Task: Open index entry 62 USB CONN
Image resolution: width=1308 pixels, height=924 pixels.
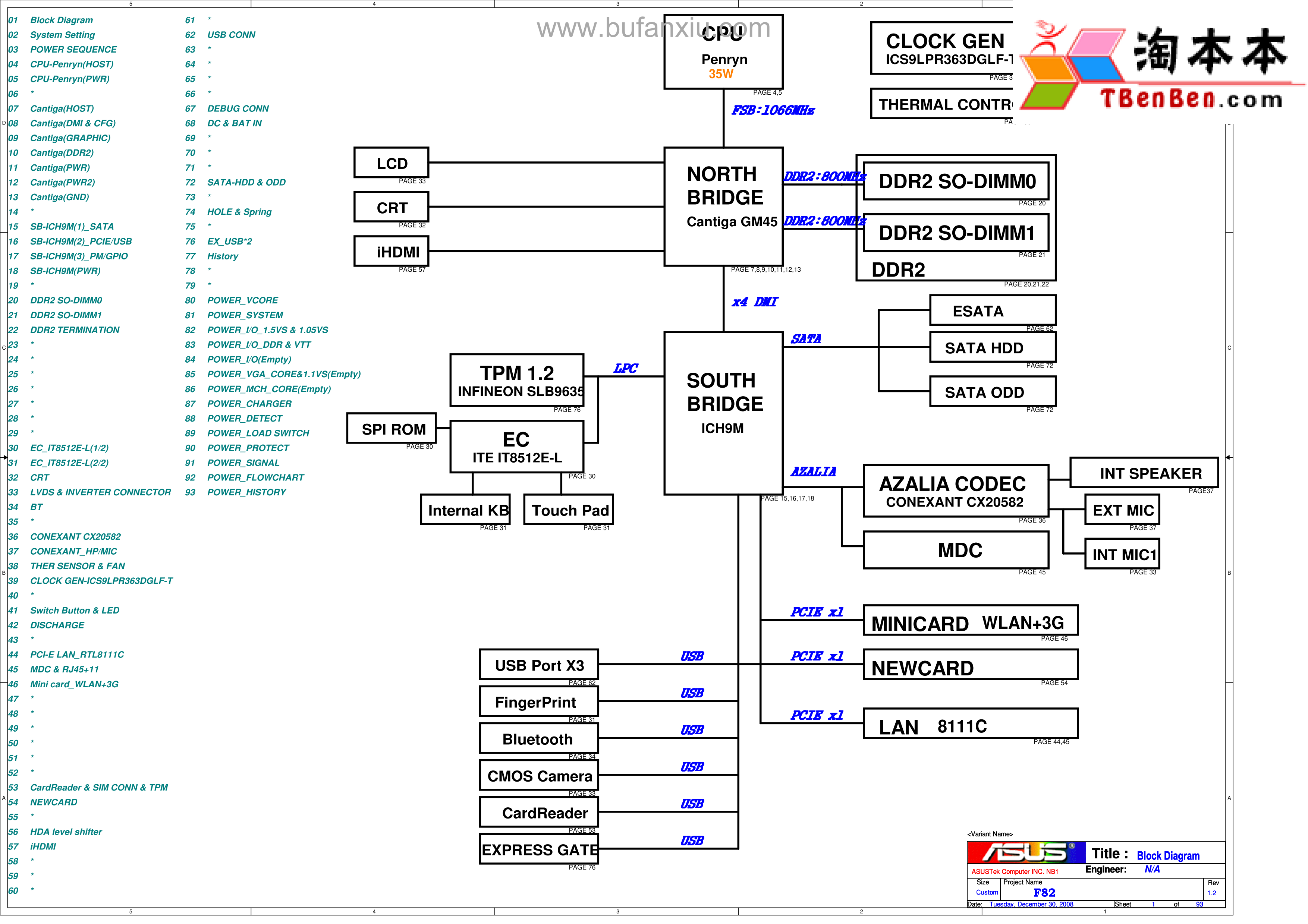Action: click(231, 35)
